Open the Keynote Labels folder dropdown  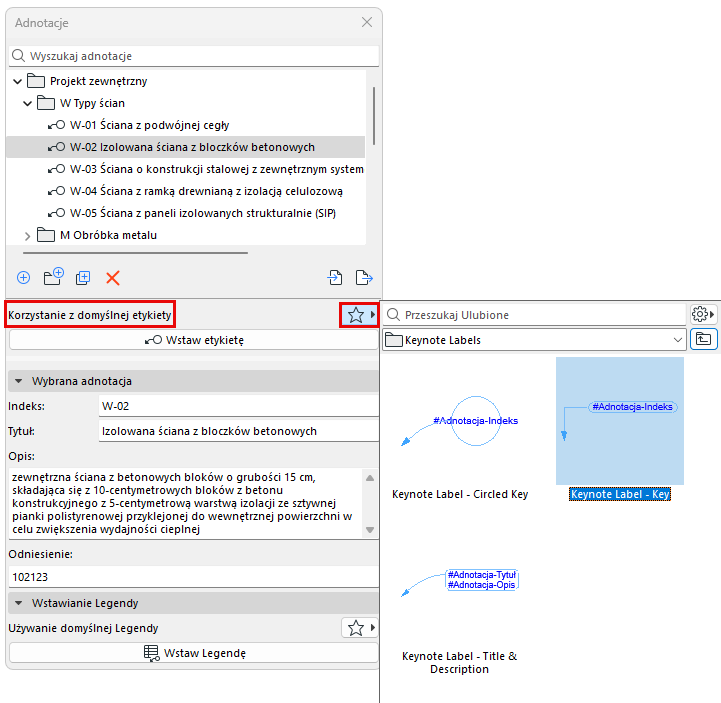coord(677,340)
